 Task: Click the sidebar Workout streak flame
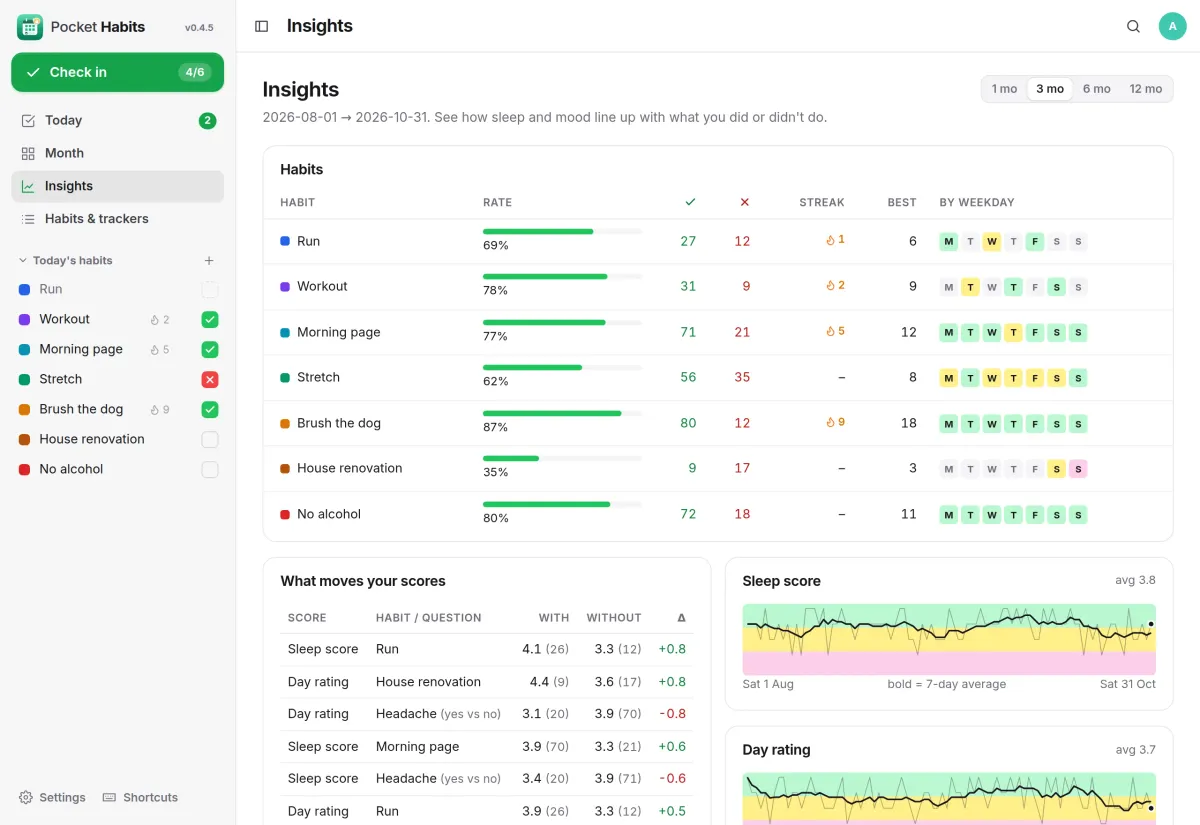click(x=155, y=320)
